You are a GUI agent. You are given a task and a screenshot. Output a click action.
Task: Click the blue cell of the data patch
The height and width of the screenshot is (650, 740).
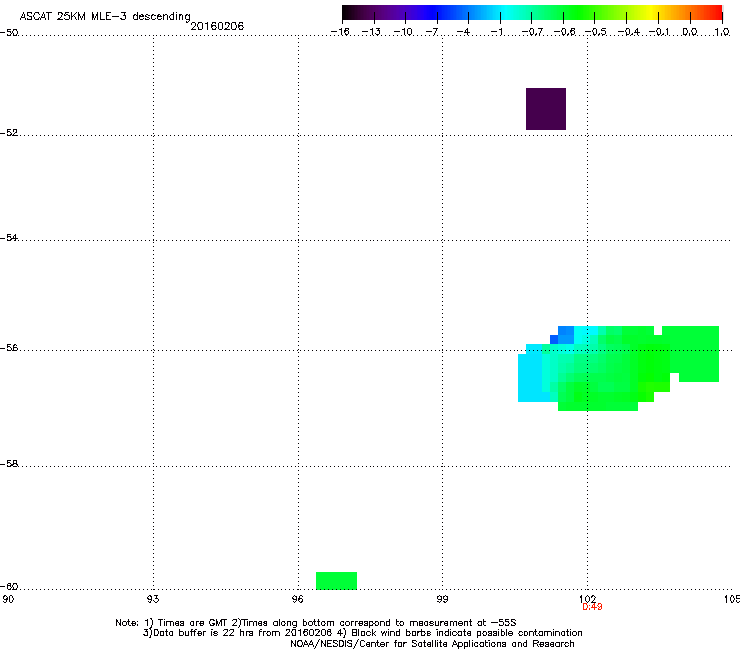tap(563, 335)
